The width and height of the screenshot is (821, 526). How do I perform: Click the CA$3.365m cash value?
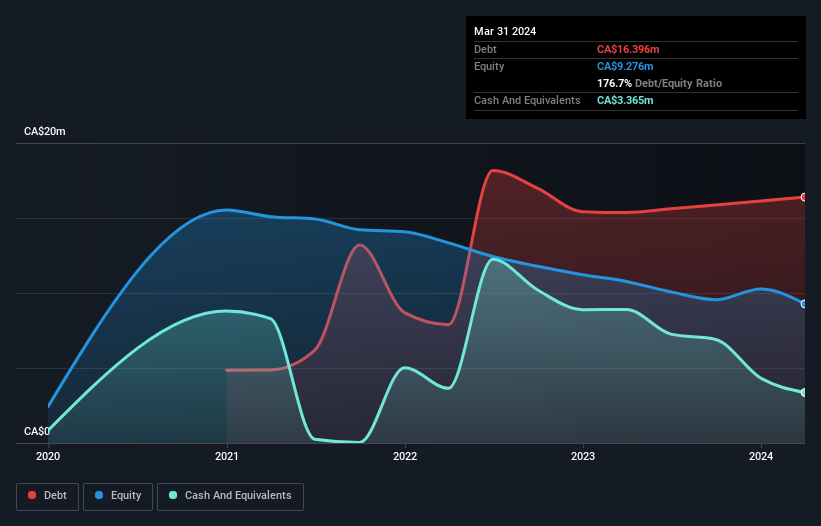click(x=625, y=100)
